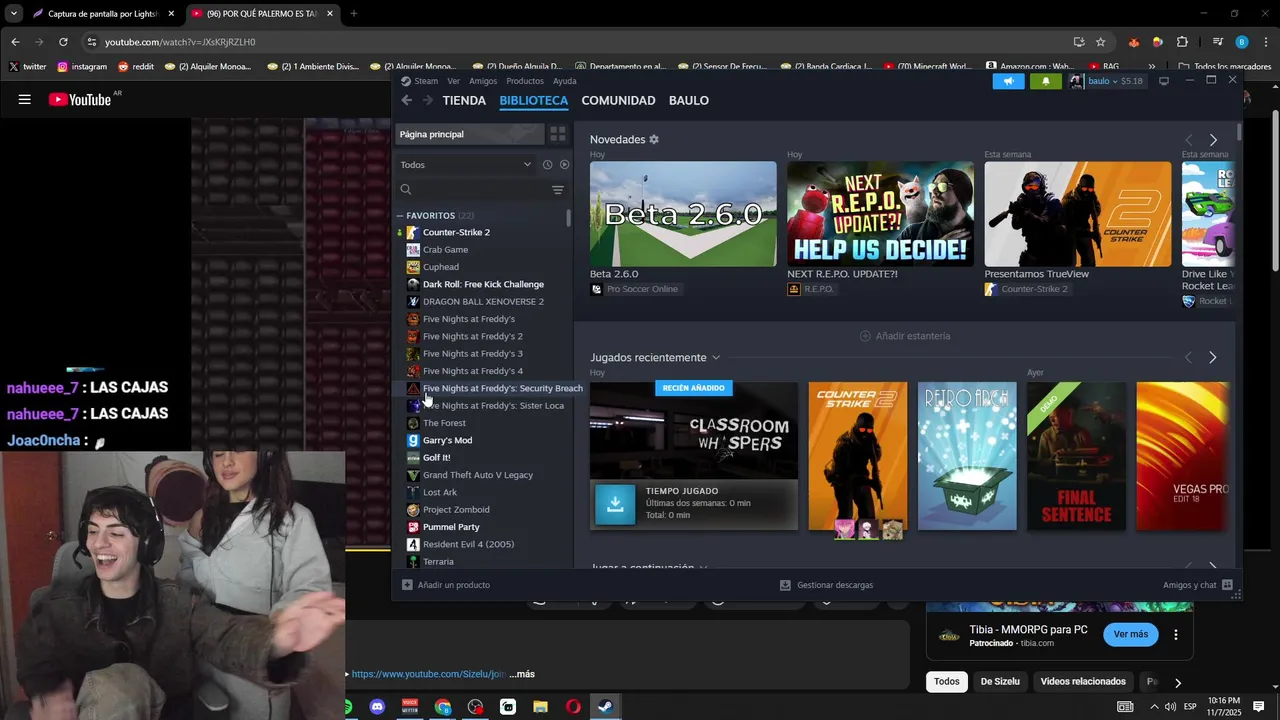Viewport: 1280px width, 720px height.
Task: Open the BAULO profile tab
Action: (x=689, y=100)
